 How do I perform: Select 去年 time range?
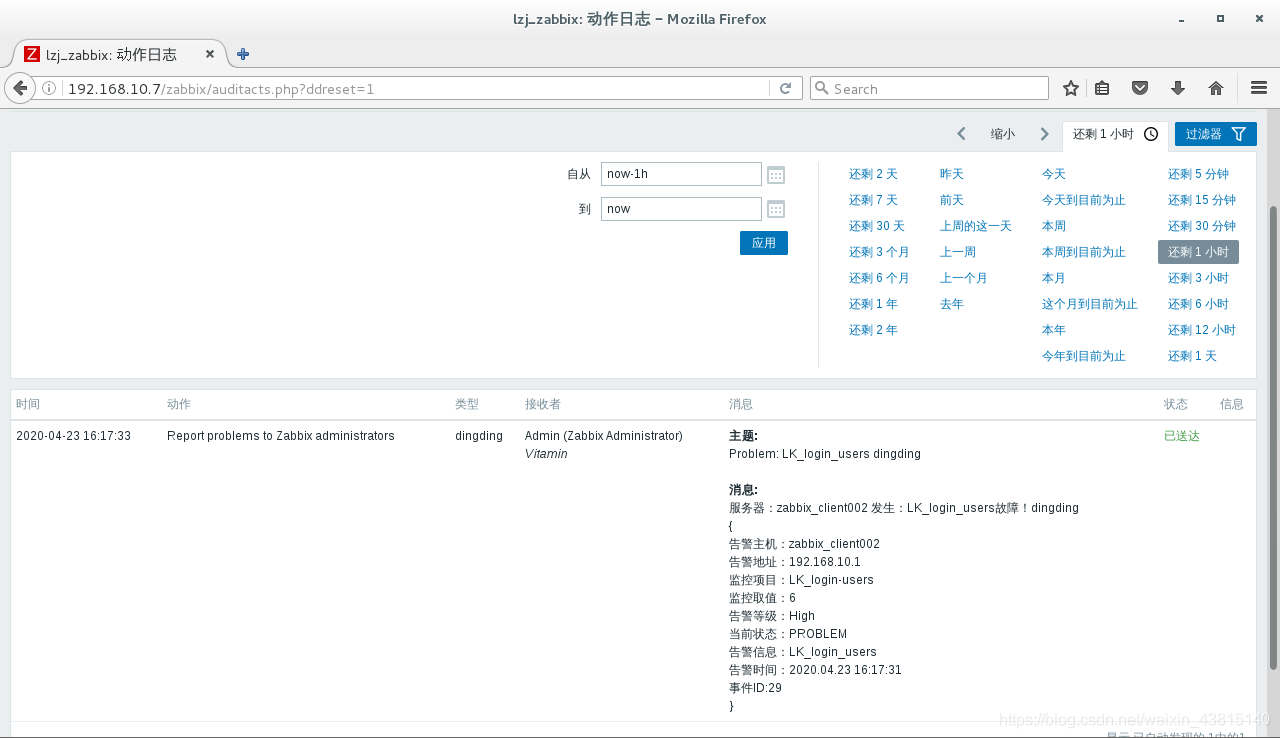coord(952,304)
